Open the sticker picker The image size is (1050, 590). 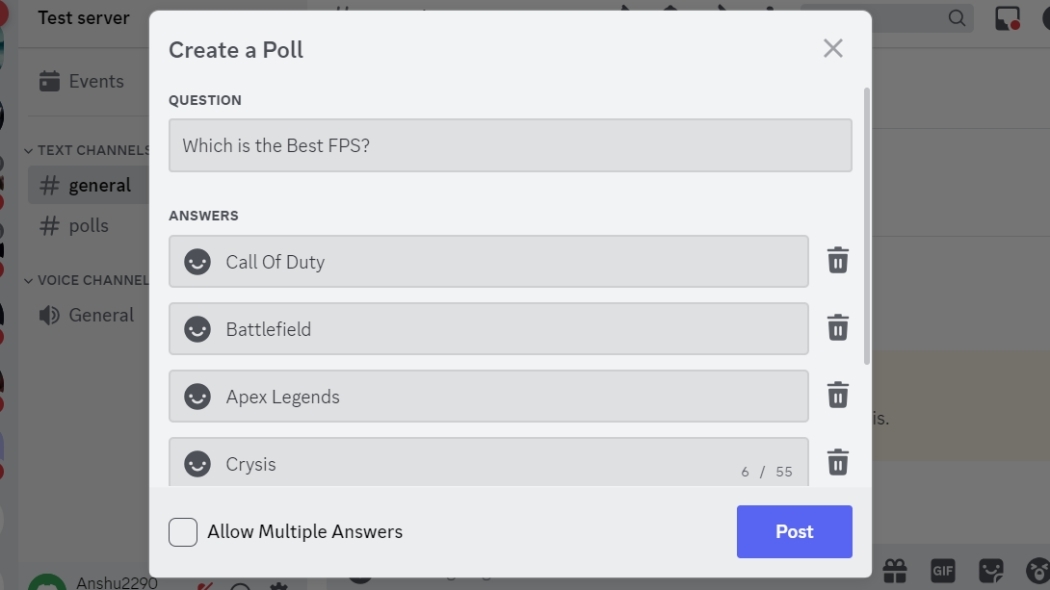990,569
